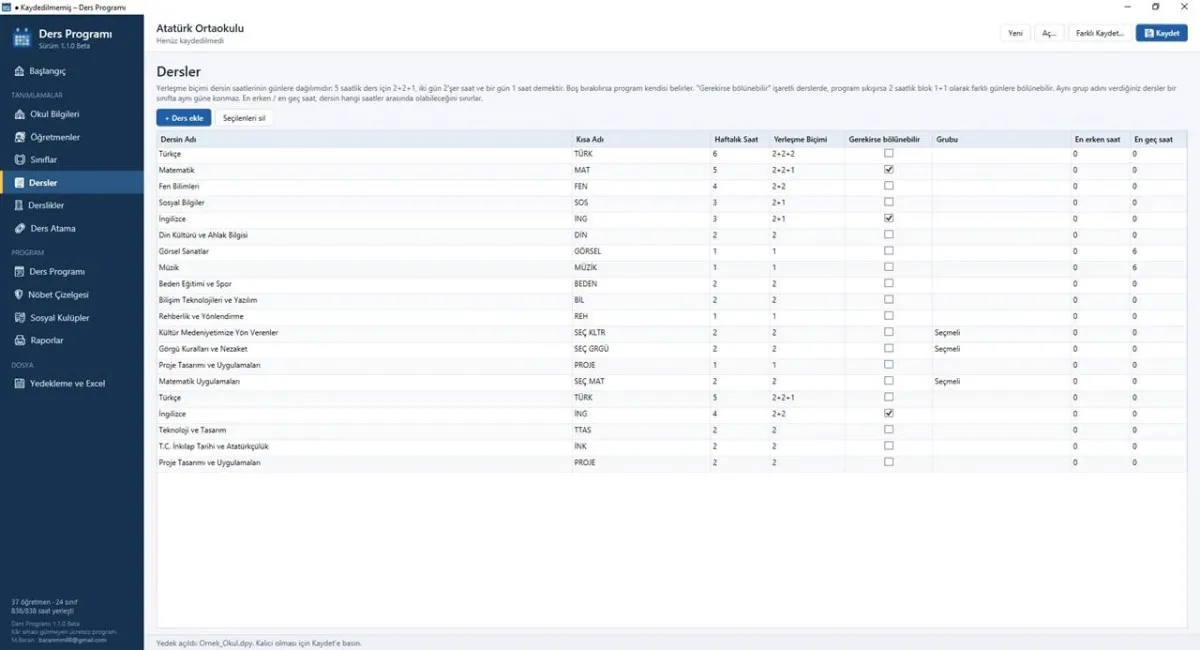Open a file with the Aç... button
The width and height of the screenshot is (1200, 650).
(1049, 33)
